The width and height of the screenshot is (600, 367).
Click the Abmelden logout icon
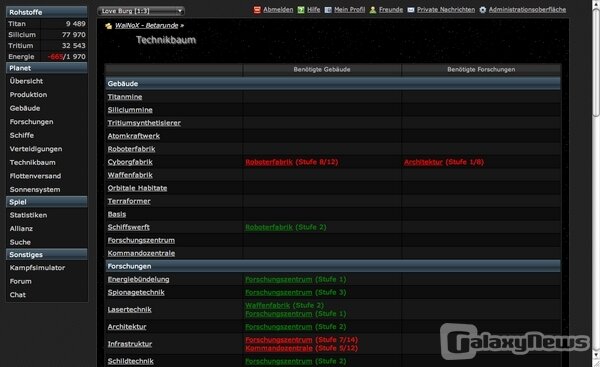257,10
